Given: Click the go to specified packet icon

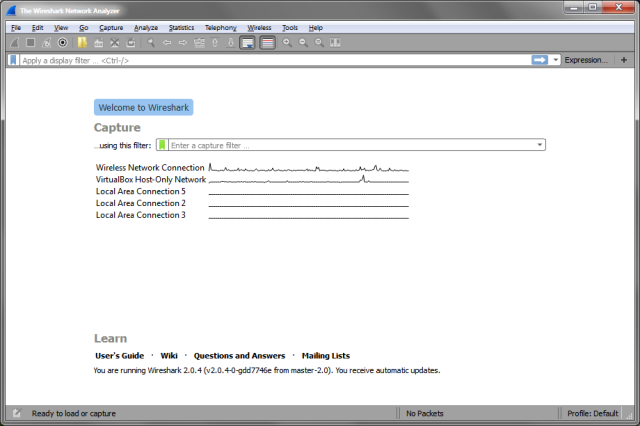Looking at the screenshot, I should 199,42.
